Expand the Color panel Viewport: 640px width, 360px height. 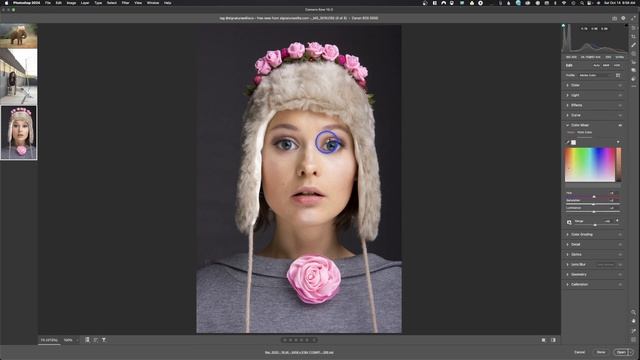click(x=568, y=85)
